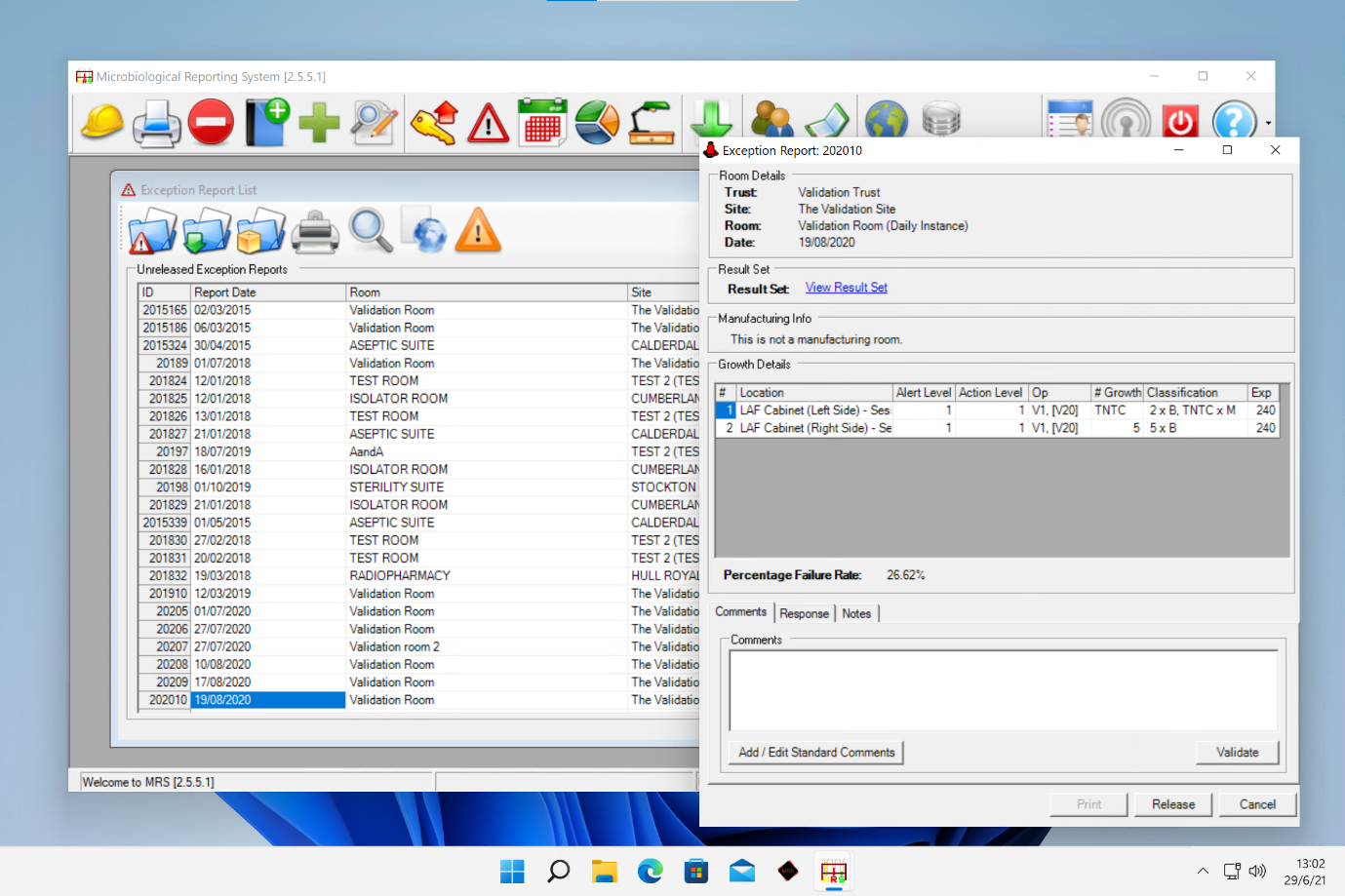Open the calendar icon in main toolbar
The height and width of the screenshot is (896, 1345).
pyautogui.click(x=542, y=123)
